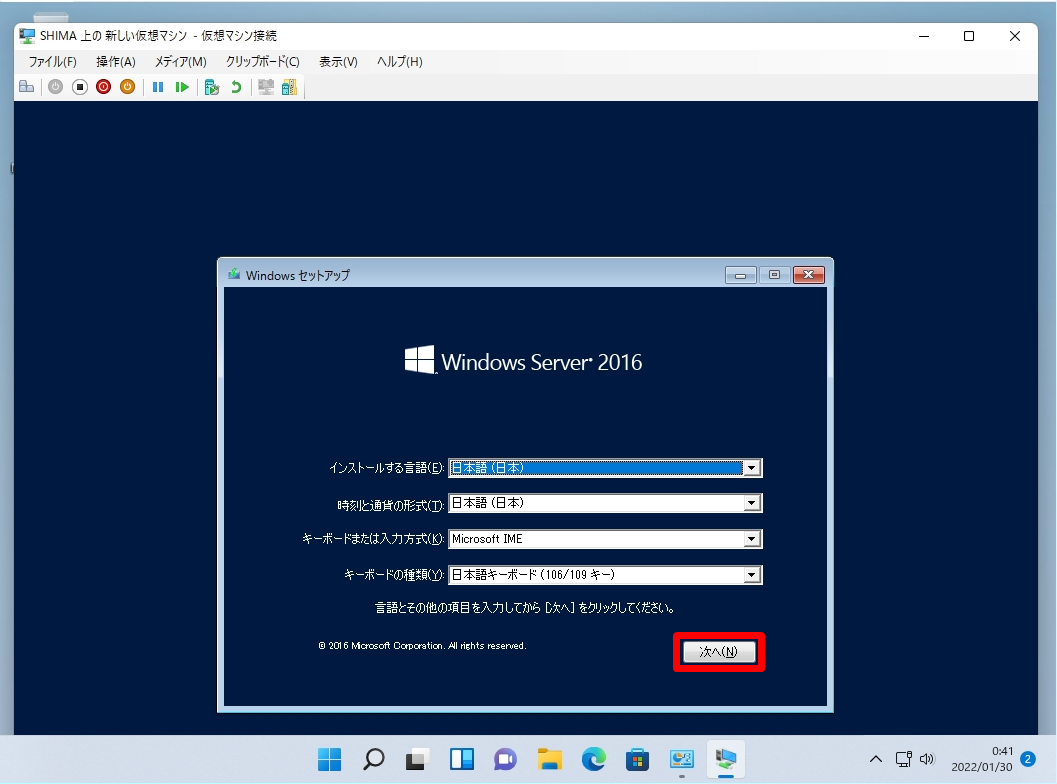Open the メディア(M) menu
Viewport: 1057px width, 784px height.
point(181,61)
